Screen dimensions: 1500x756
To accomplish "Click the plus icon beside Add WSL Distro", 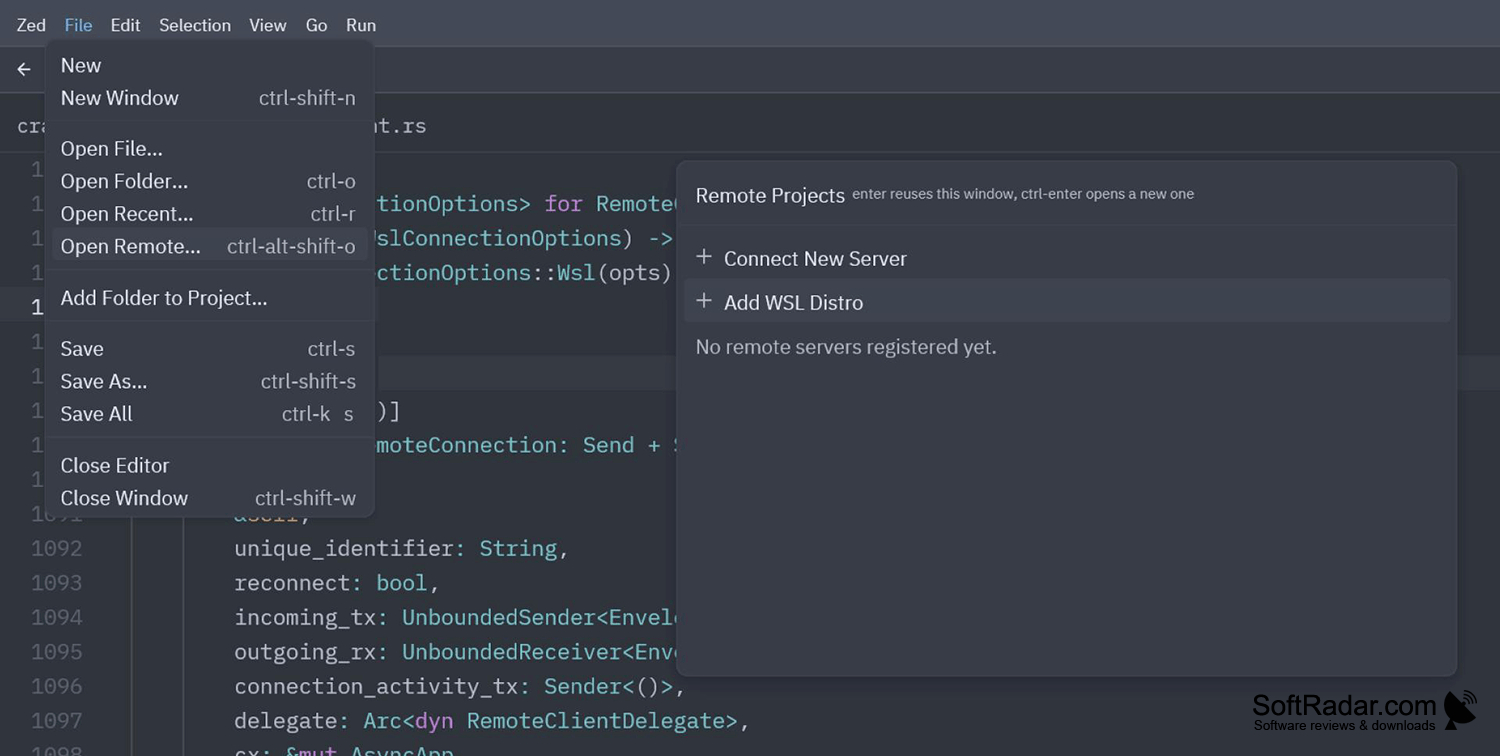I will click(x=704, y=301).
